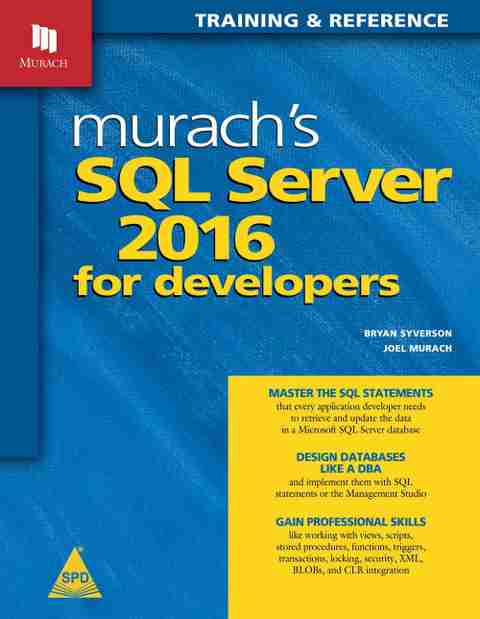The image size is (480, 619).
Task: Click author name Joel Murach
Action: coord(418,348)
